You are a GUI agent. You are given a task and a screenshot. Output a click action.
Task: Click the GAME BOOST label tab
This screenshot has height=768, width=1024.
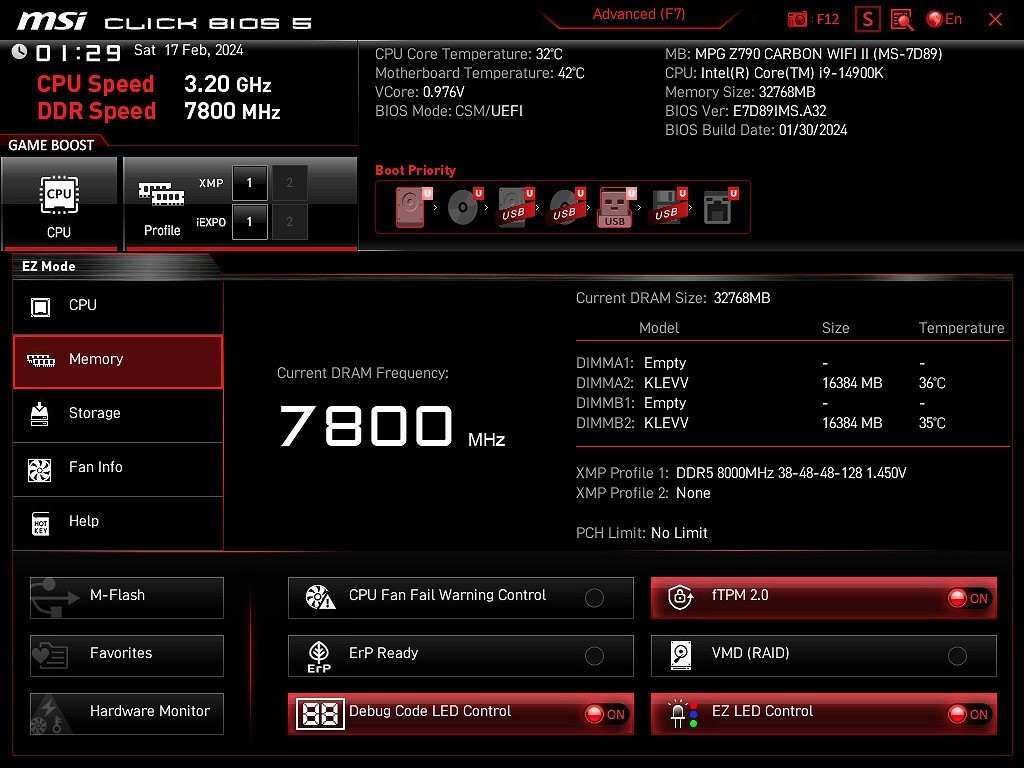click(x=52, y=145)
